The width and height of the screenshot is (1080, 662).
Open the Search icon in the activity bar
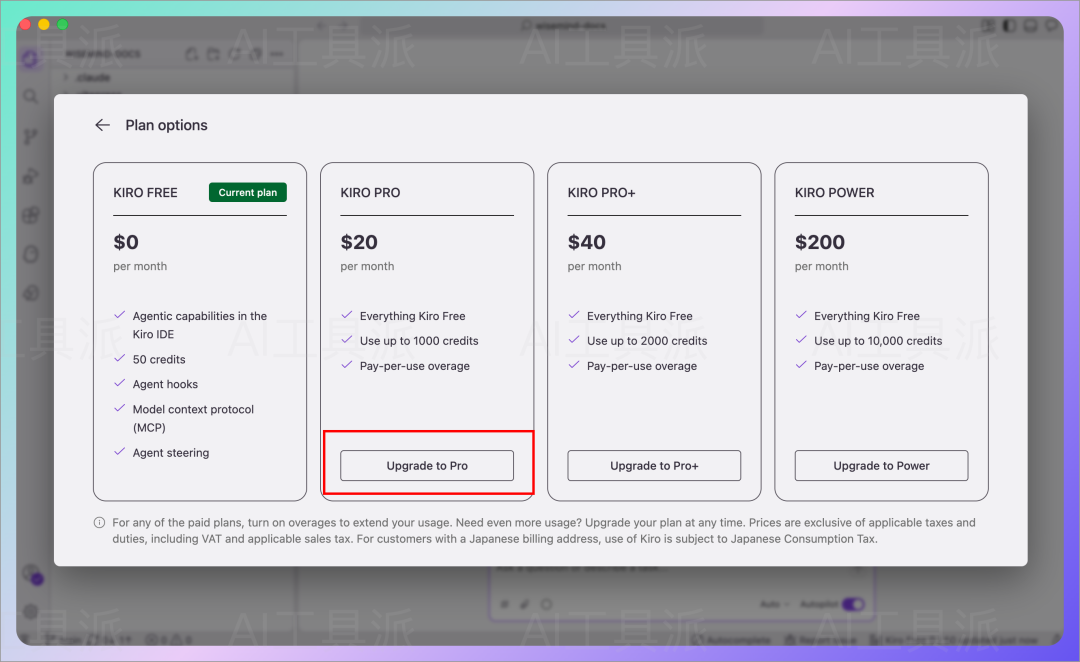click(30, 96)
